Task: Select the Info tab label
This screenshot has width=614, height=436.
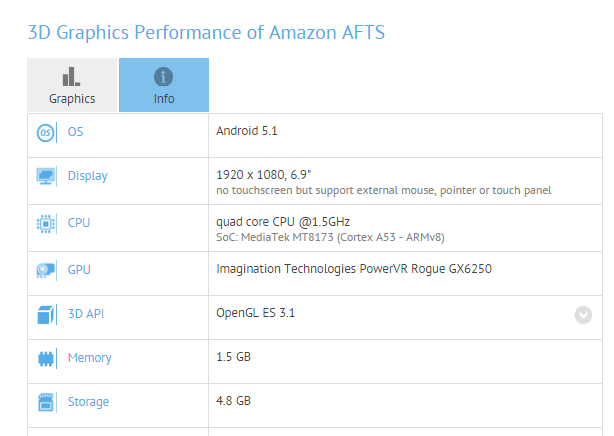Action: pos(164,99)
